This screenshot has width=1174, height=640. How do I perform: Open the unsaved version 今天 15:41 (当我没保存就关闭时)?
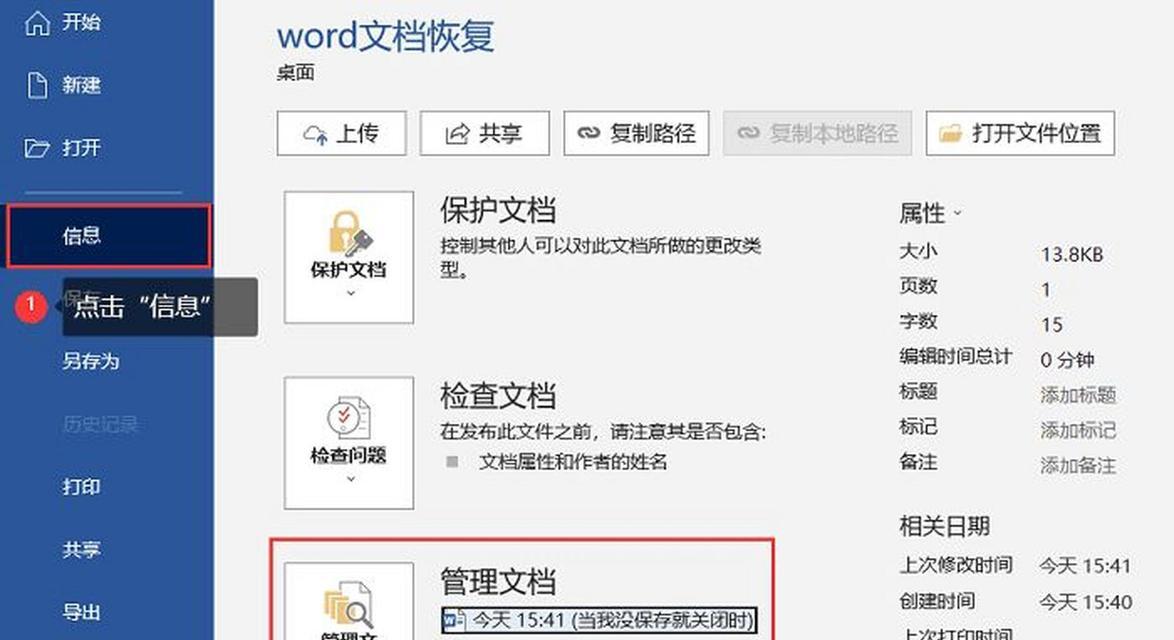pos(599,620)
